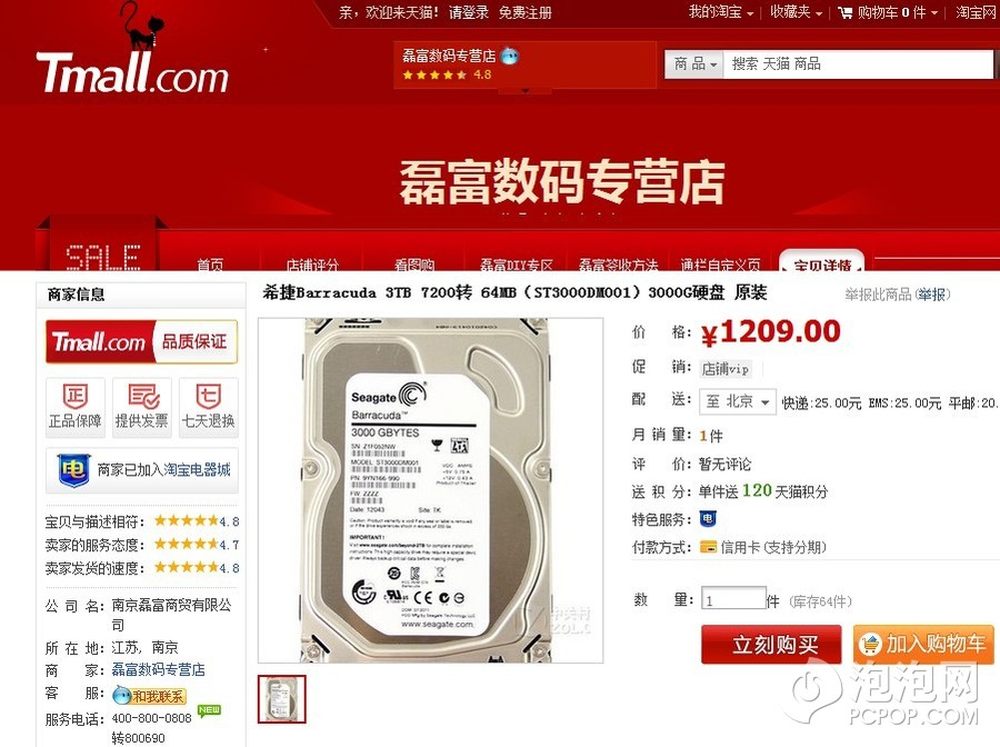Click the 和我联系 contact seller button
This screenshot has height=747, width=1000.
pos(149,695)
